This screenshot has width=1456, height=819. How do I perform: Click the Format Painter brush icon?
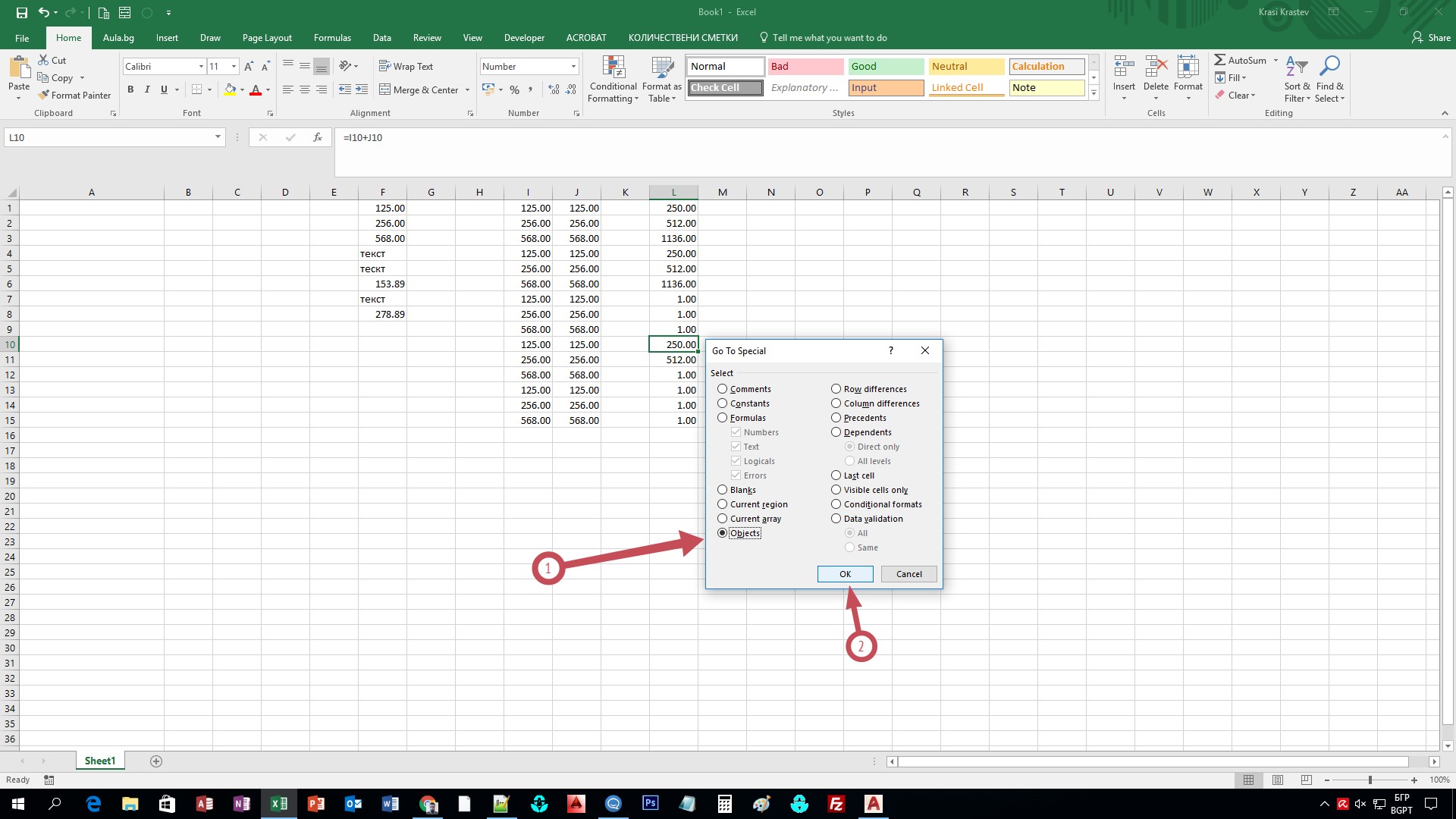click(44, 95)
